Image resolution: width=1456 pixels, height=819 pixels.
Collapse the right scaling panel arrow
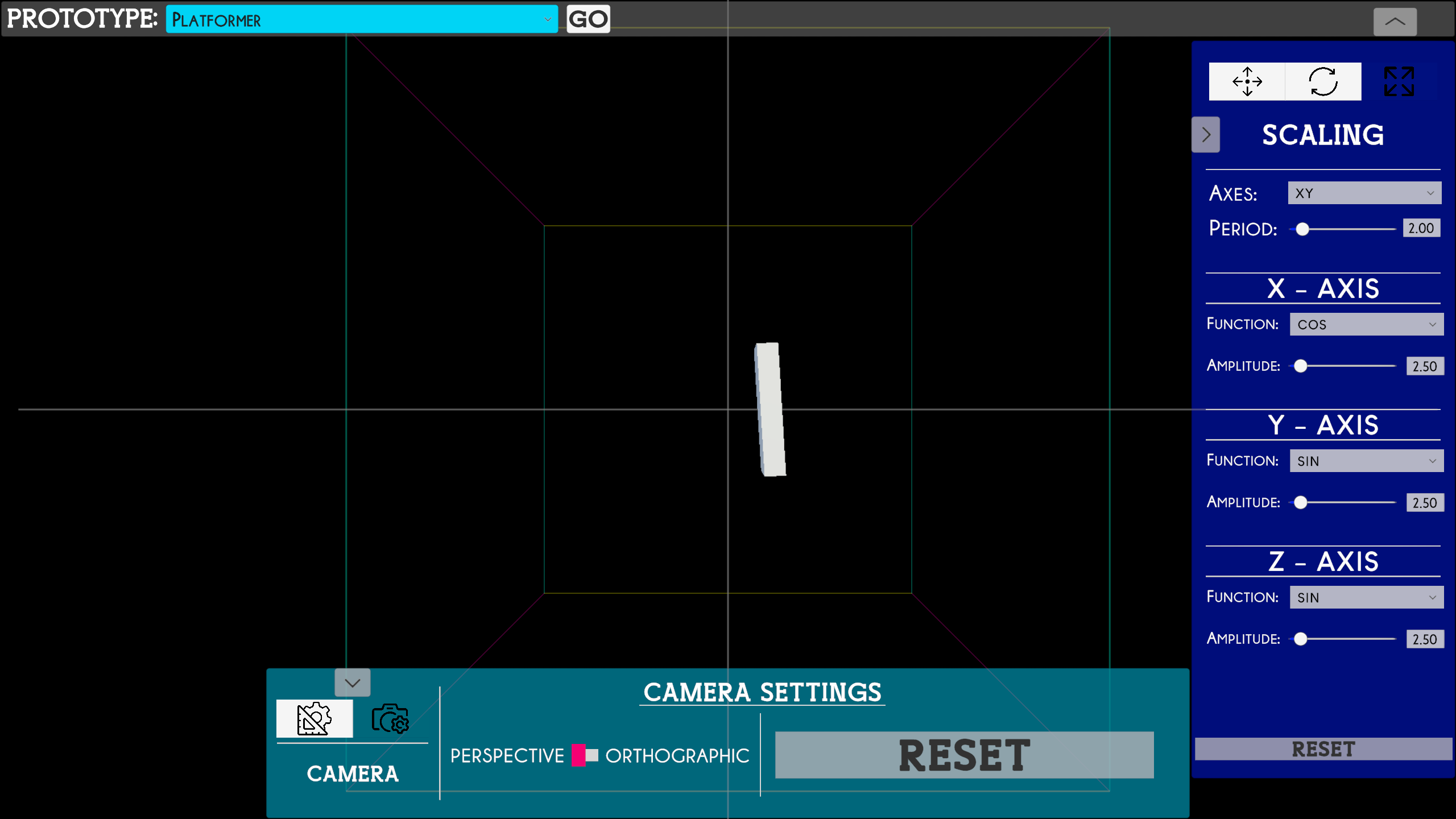pyautogui.click(x=1206, y=135)
